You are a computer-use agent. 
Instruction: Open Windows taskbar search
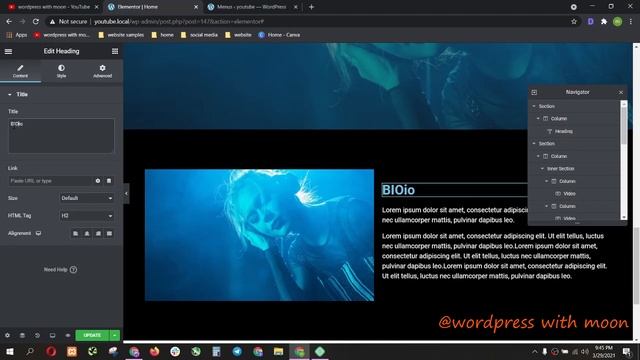click(30, 351)
